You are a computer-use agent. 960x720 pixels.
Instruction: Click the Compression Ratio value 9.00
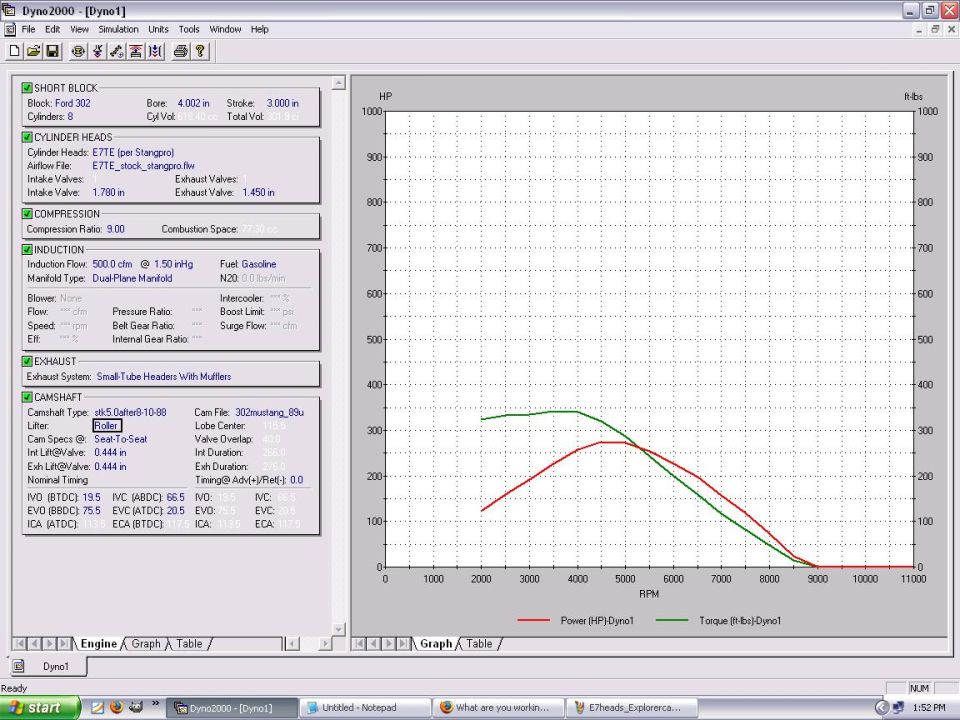point(116,229)
